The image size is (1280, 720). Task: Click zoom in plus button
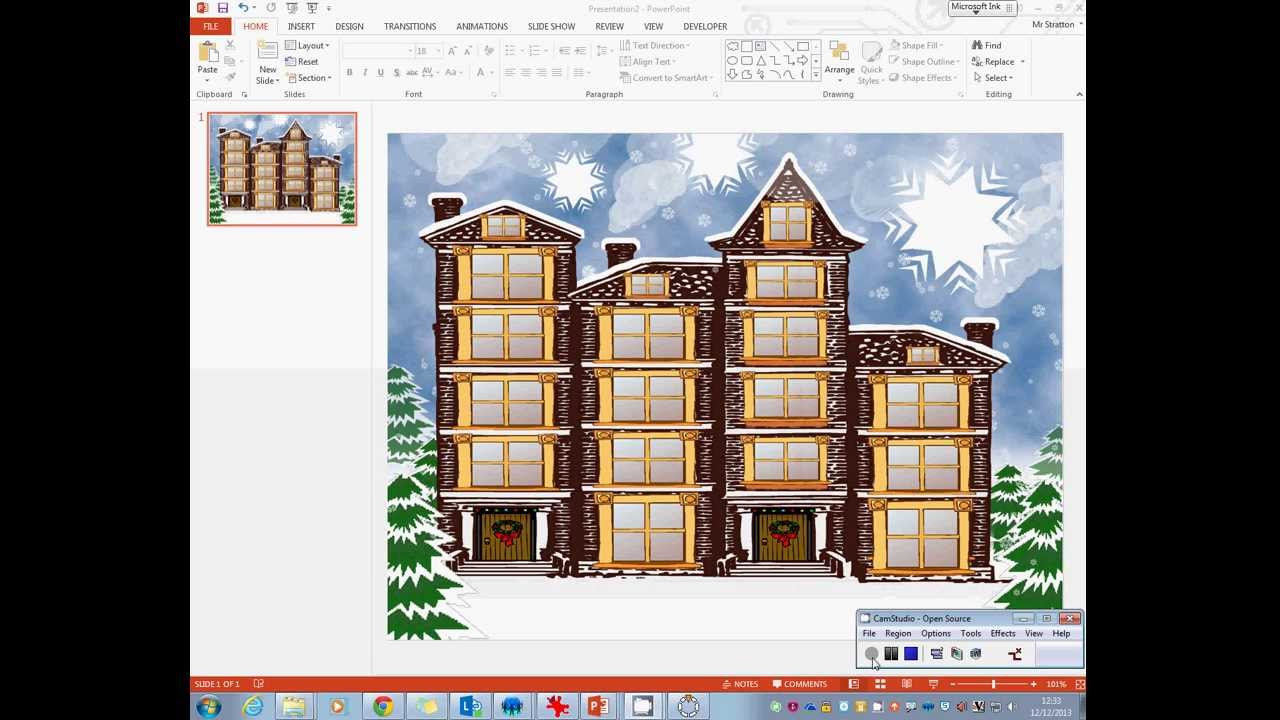click(1033, 684)
